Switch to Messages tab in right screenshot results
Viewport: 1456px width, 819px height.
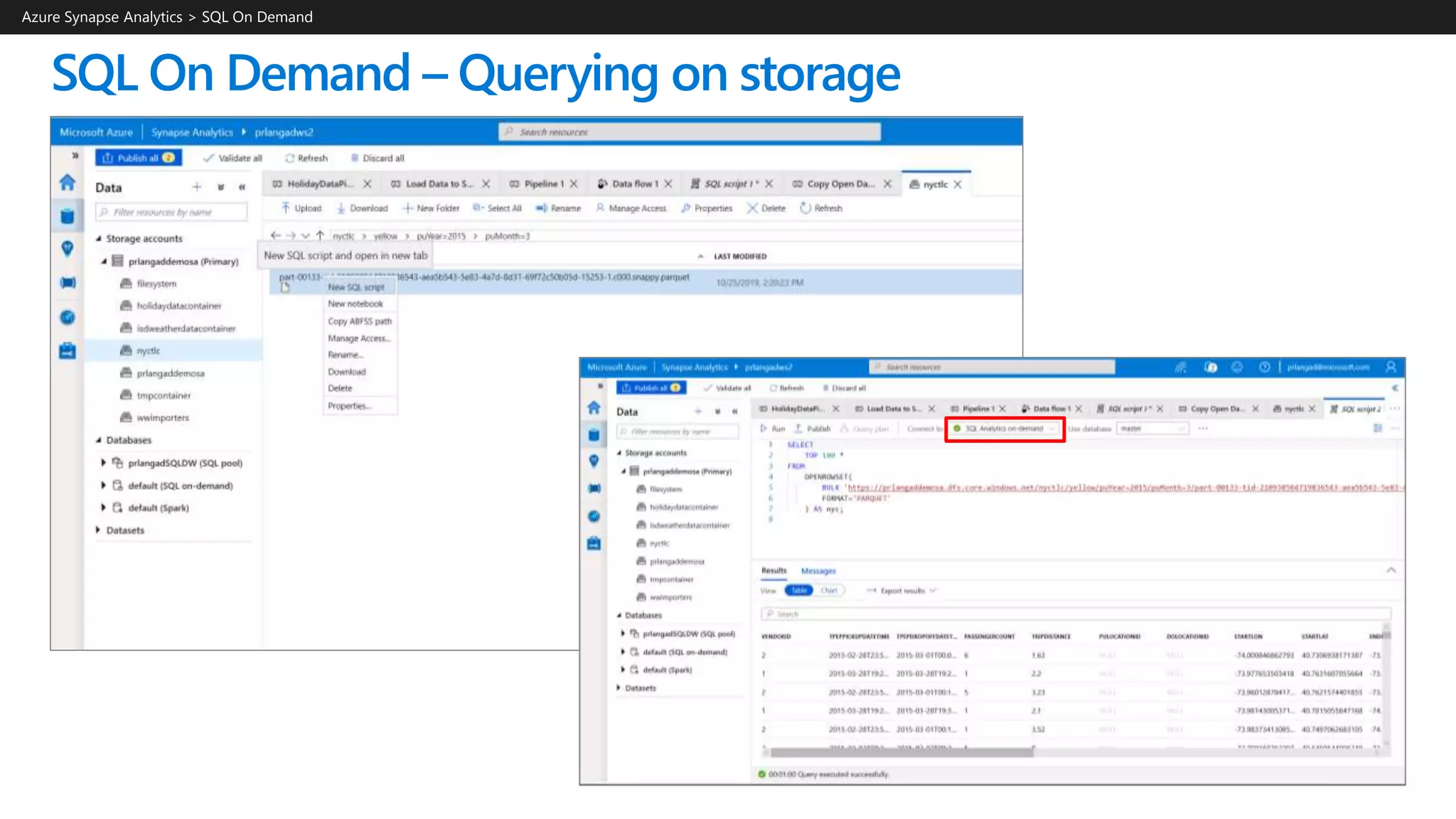[818, 571]
